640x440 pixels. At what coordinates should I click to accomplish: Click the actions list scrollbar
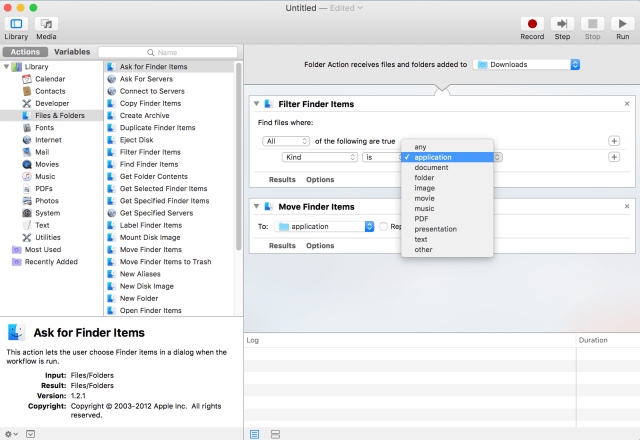[x=239, y=156]
